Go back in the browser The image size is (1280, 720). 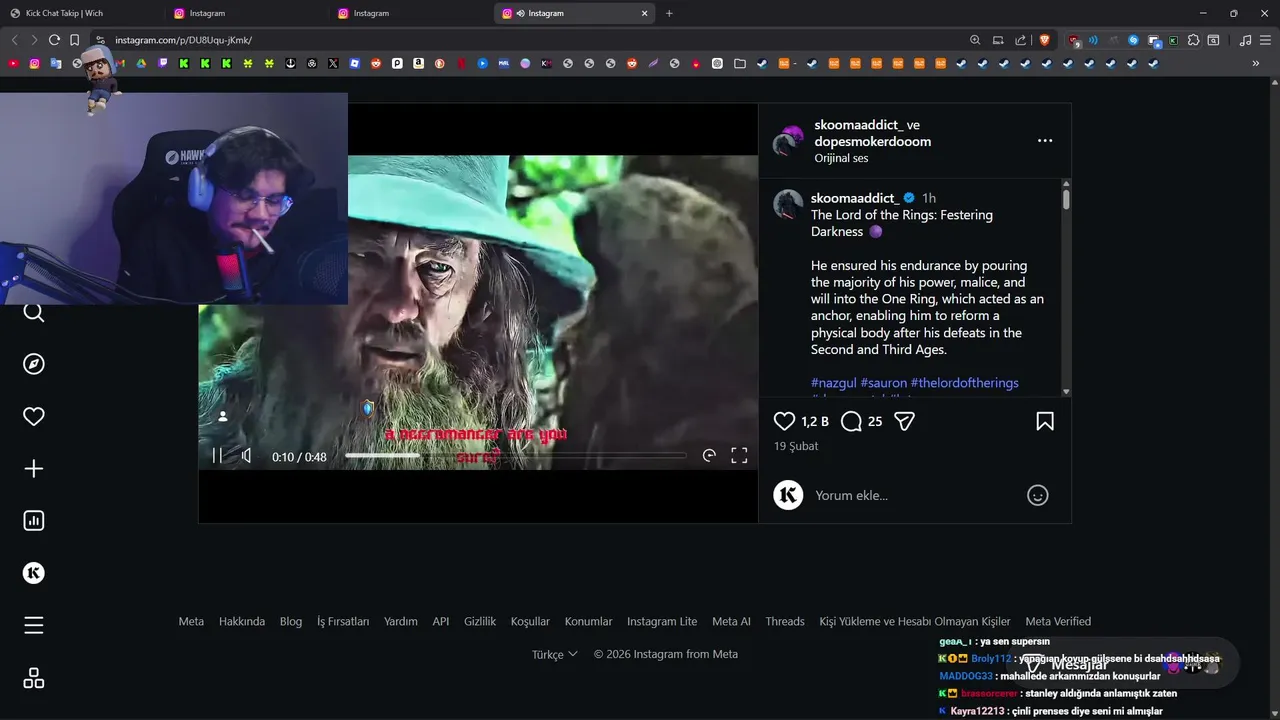pyautogui.click(x=14, y=40)
